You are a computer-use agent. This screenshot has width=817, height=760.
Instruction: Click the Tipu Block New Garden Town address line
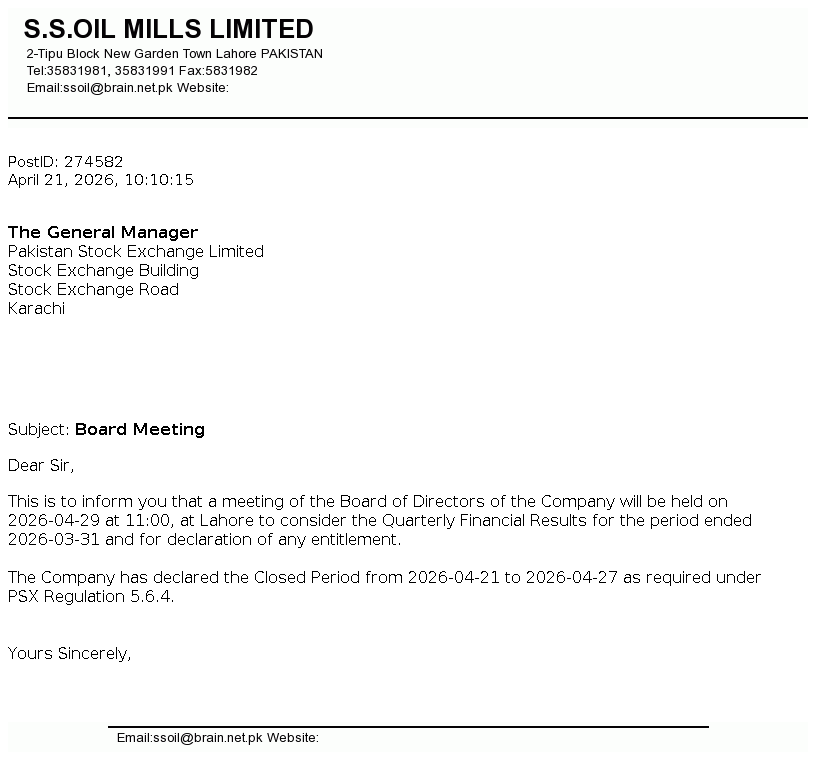point(174,54)
